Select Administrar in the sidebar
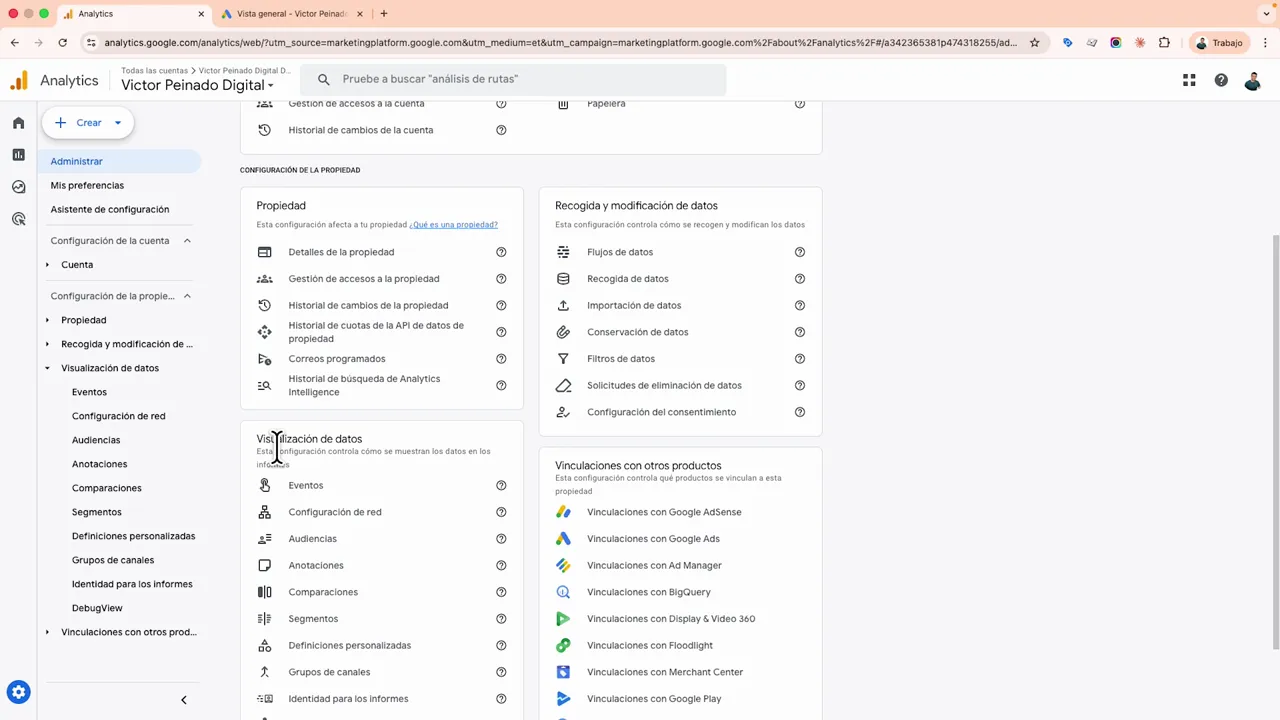The width and height of the screenshot is (1280, 720). point(120,161)
